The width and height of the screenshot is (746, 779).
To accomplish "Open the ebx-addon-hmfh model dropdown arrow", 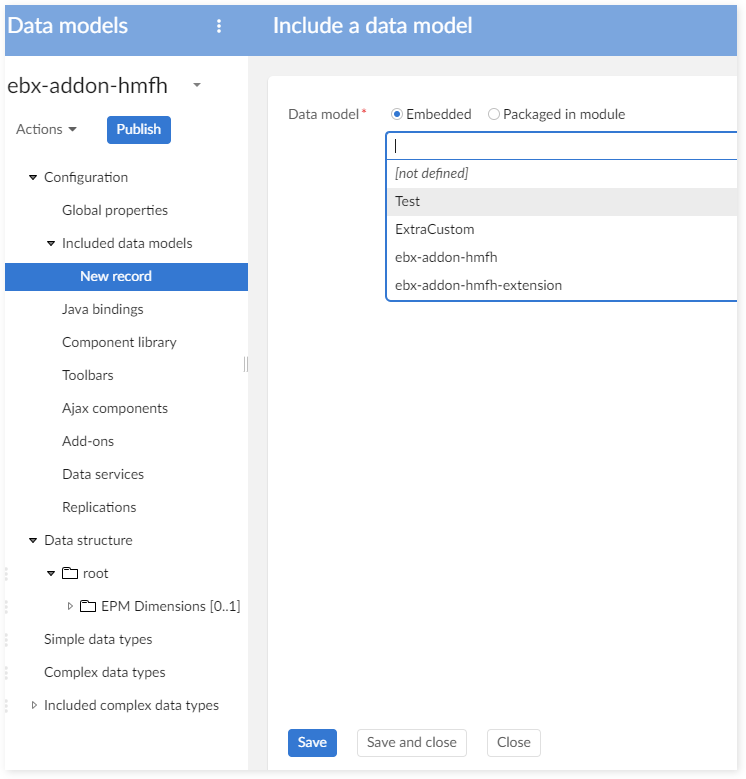I will 197,86.
